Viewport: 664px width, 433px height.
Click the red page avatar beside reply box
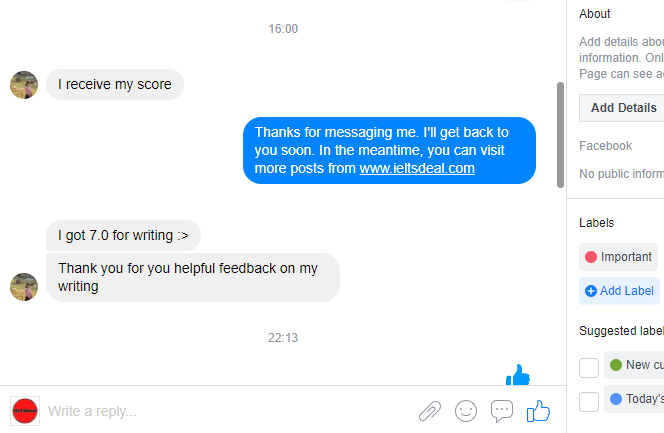coord(25,411)
